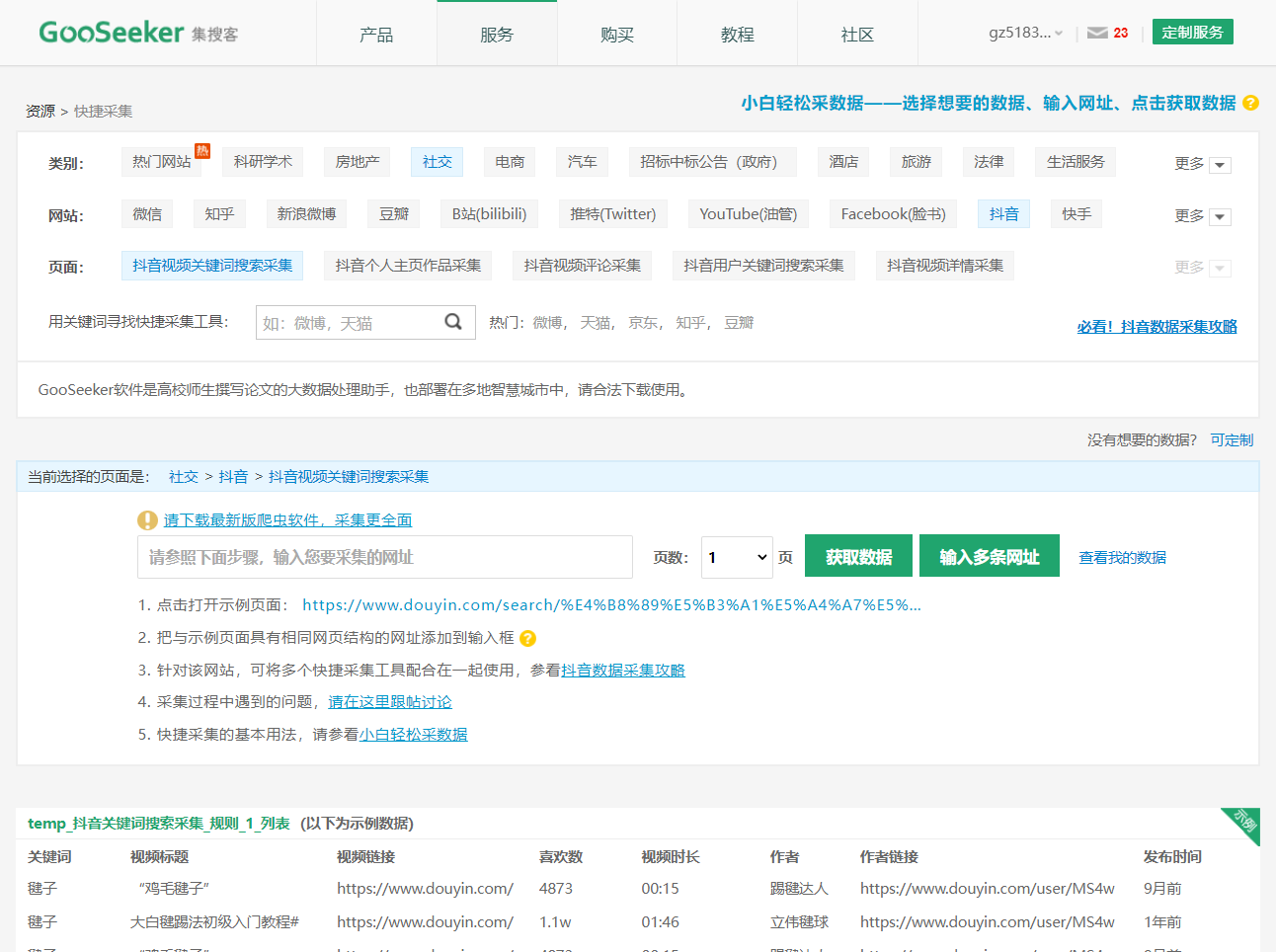Image resolution: width=1276 pixels, height=952 pixels.
Task: Click the URL input field
Action: click(385, 557)
